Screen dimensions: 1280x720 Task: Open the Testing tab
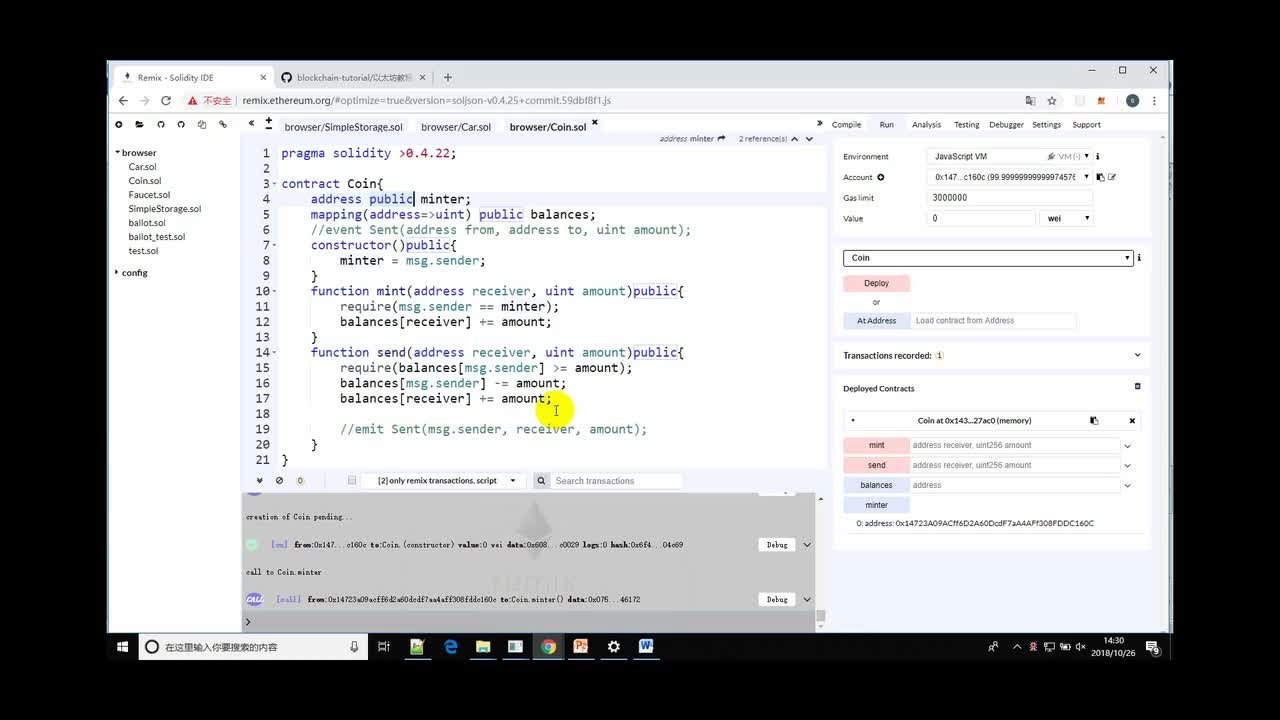click(966, 125)
